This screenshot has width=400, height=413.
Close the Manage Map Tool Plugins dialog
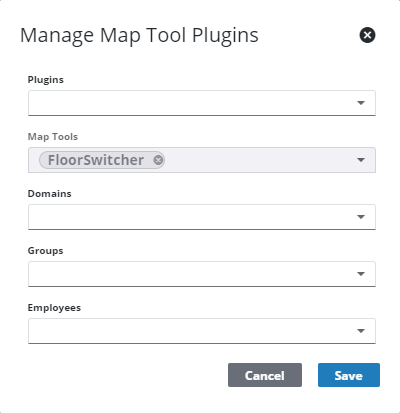(x=367, y=35)
